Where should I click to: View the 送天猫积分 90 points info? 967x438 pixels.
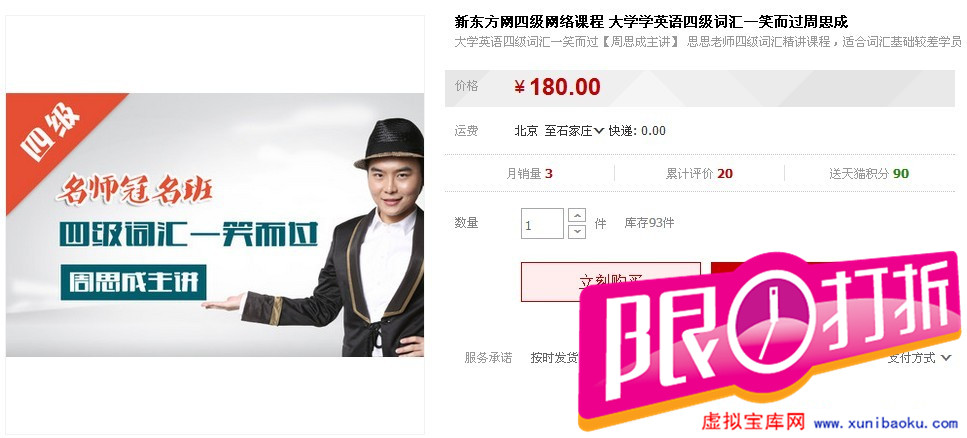[869, 173]
